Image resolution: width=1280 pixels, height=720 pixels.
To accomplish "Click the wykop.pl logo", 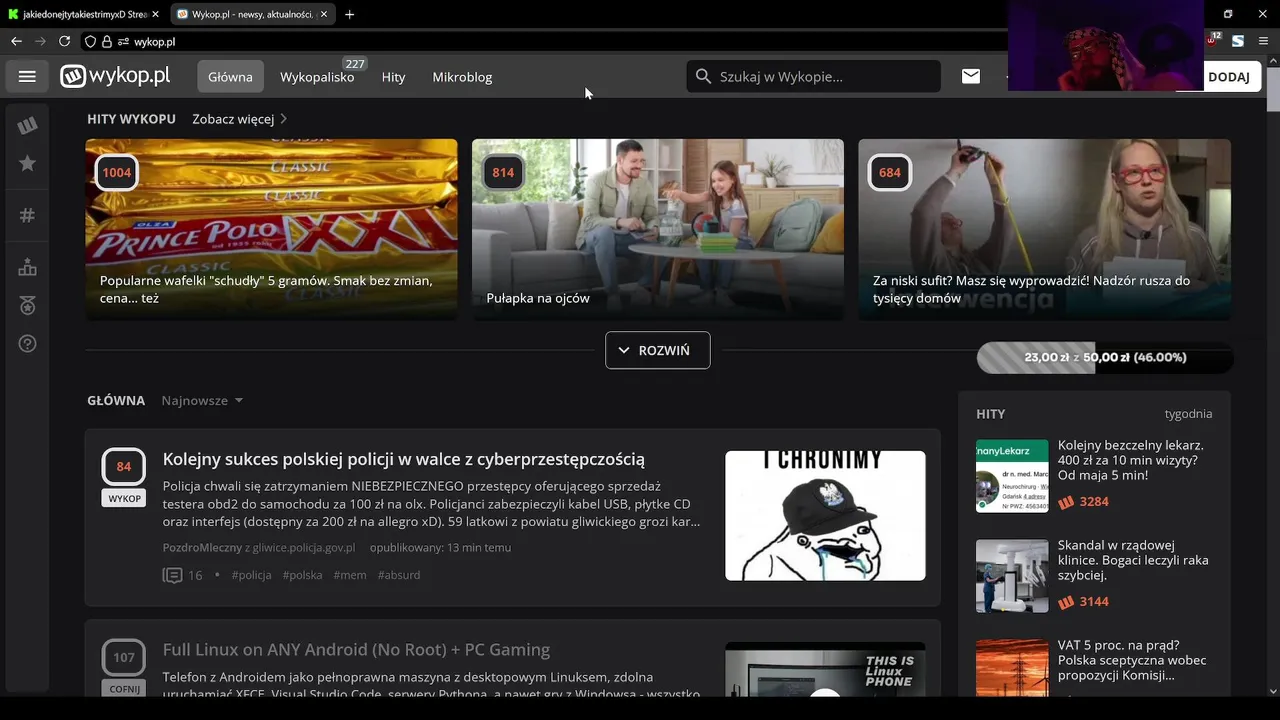I will click(x=115, y=76).
